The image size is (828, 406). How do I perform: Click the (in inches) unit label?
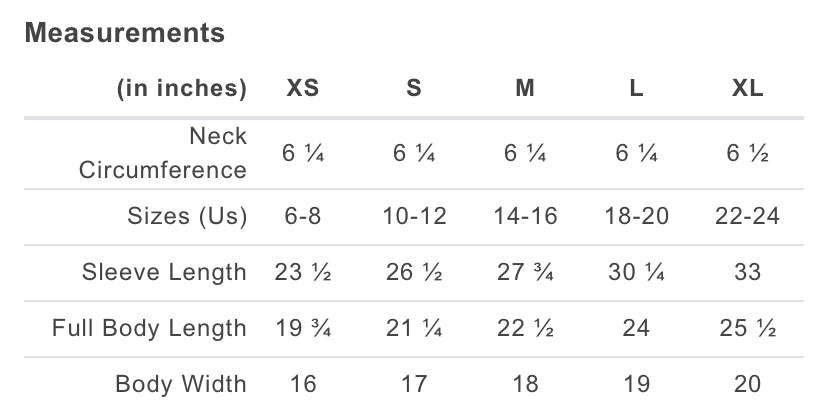(x=182, y=88)
